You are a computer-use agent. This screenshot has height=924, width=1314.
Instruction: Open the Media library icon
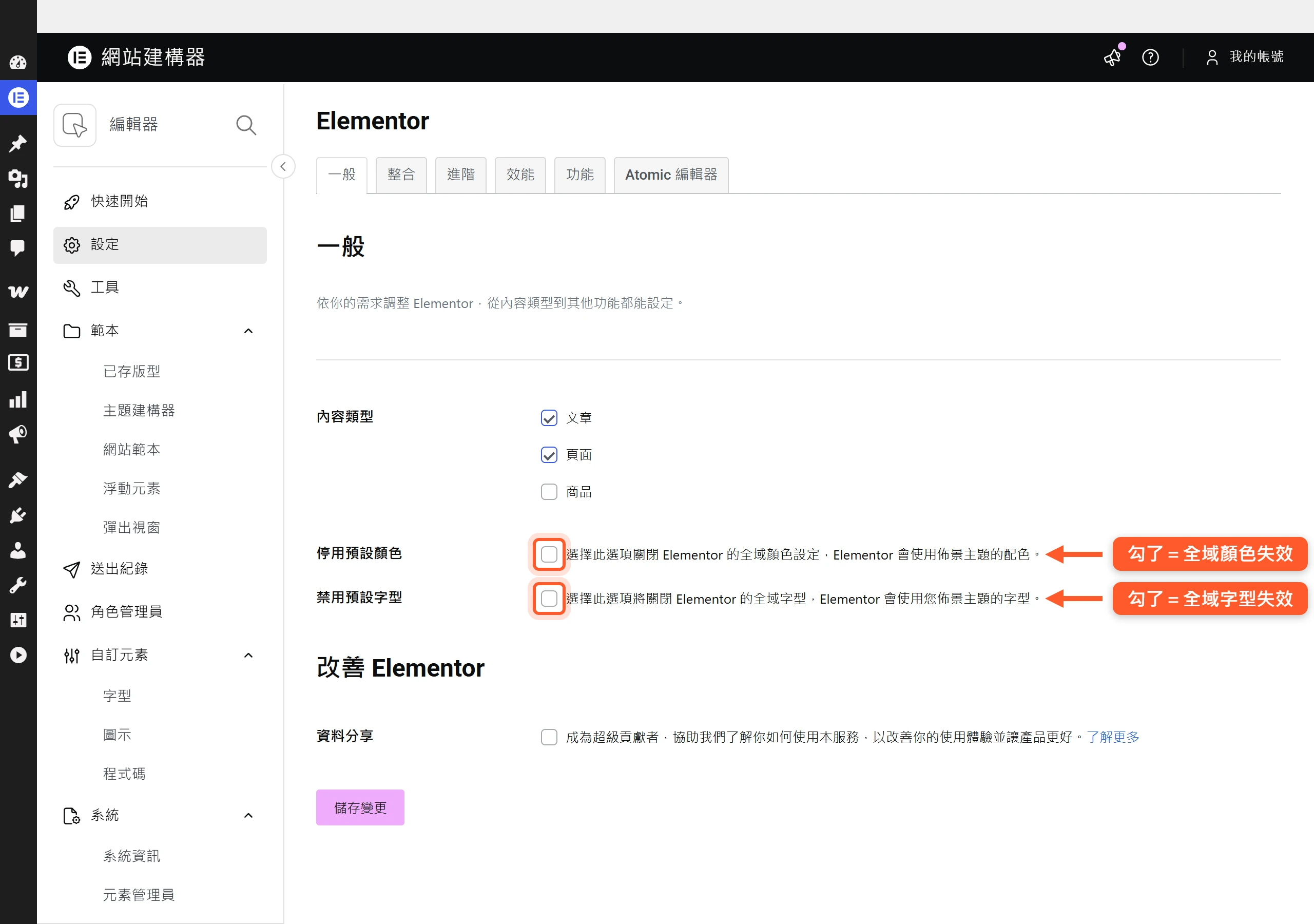[x=18, y=179]
